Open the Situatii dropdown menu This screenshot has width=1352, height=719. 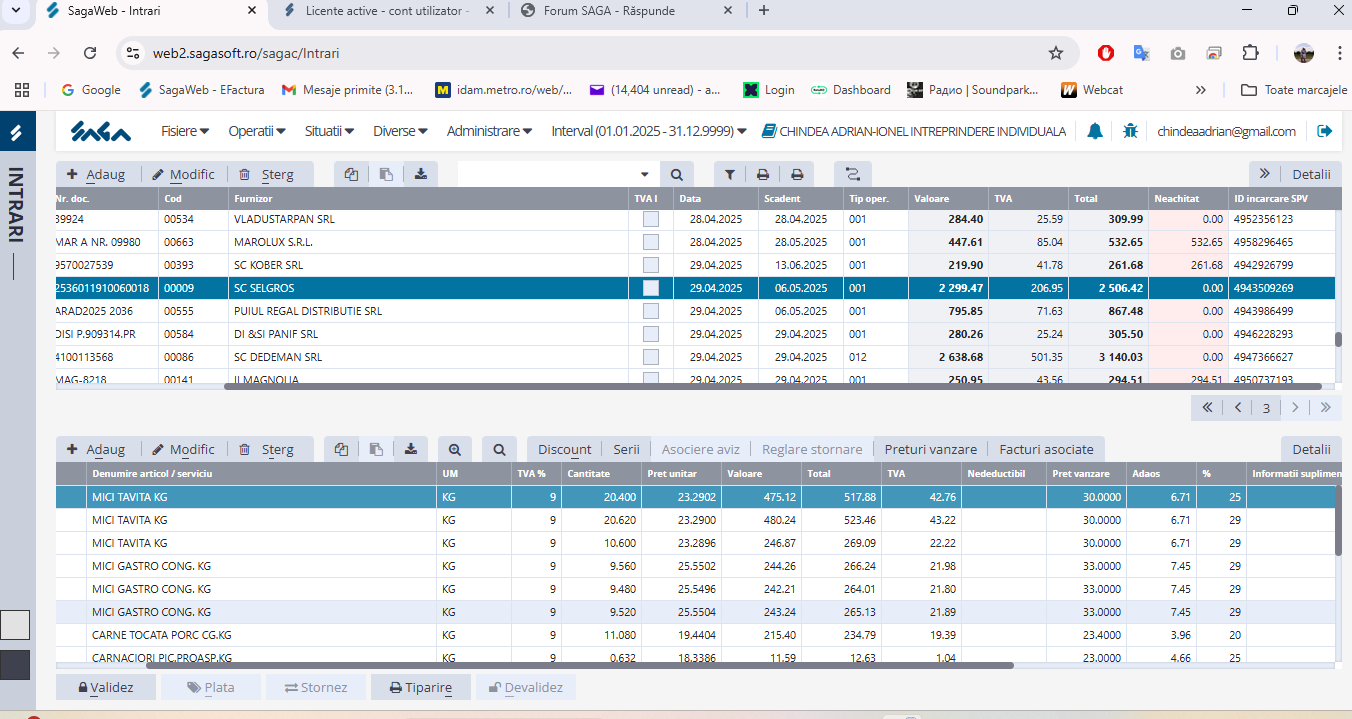point(330,131)
